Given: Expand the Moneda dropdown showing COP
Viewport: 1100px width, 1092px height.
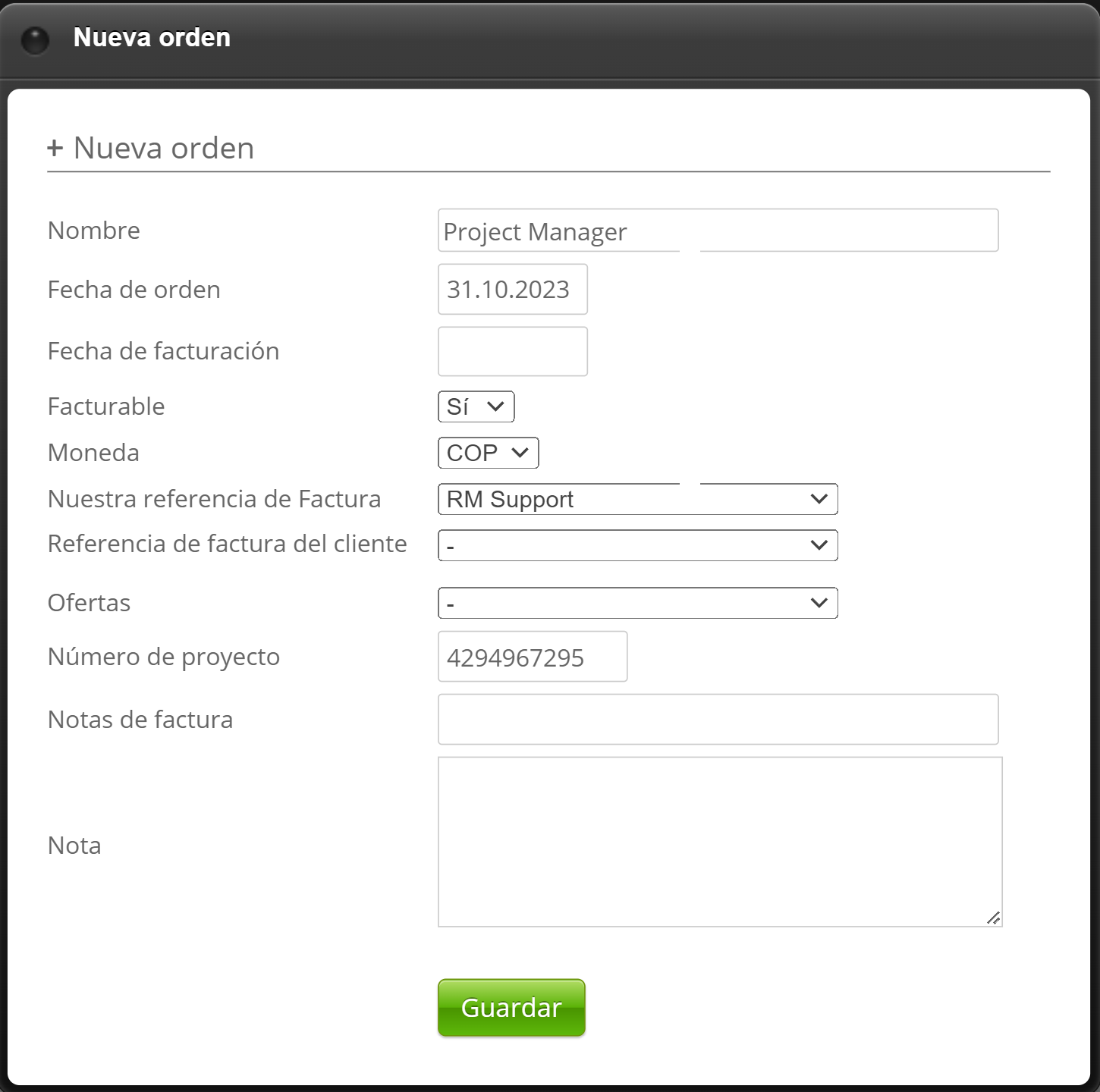Looking at the screenshot, I should [x=488, y=453].
